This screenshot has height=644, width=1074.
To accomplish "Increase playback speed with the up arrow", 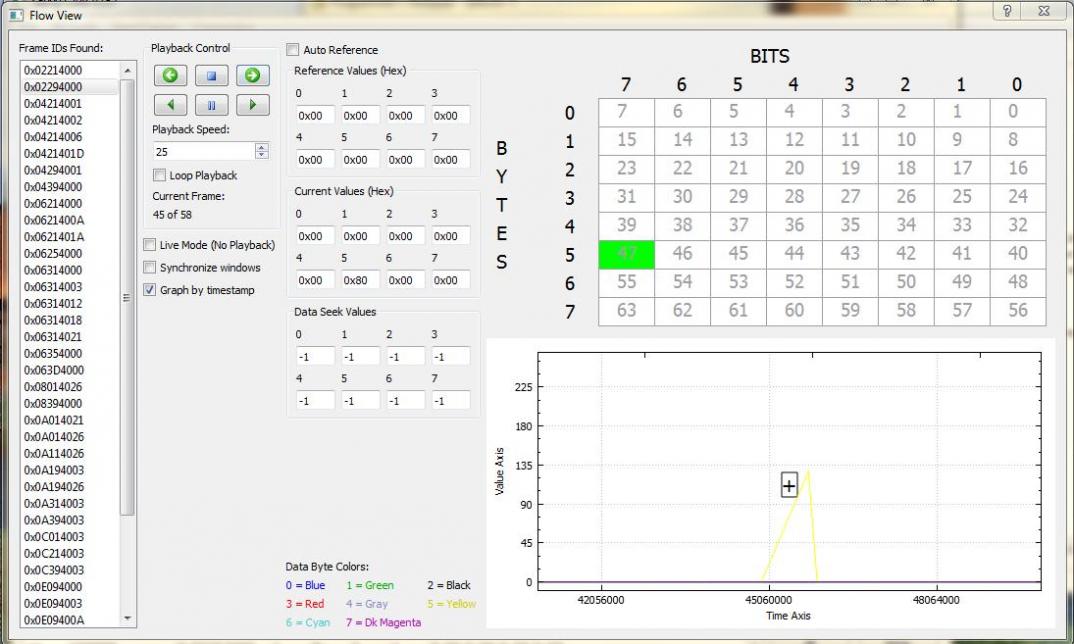I will tap(262, 147).
